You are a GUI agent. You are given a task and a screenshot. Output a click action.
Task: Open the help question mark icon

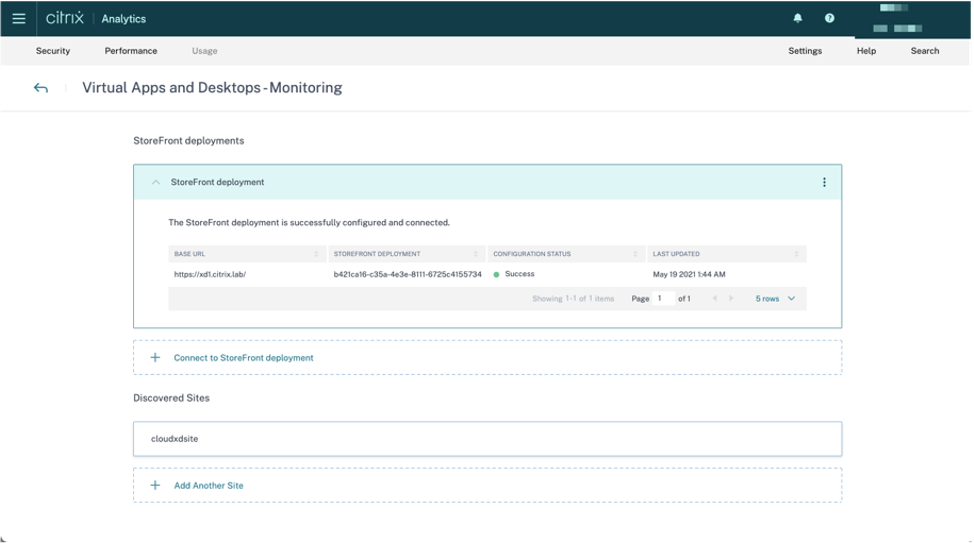pyautogui.click(x=829, y=18)
